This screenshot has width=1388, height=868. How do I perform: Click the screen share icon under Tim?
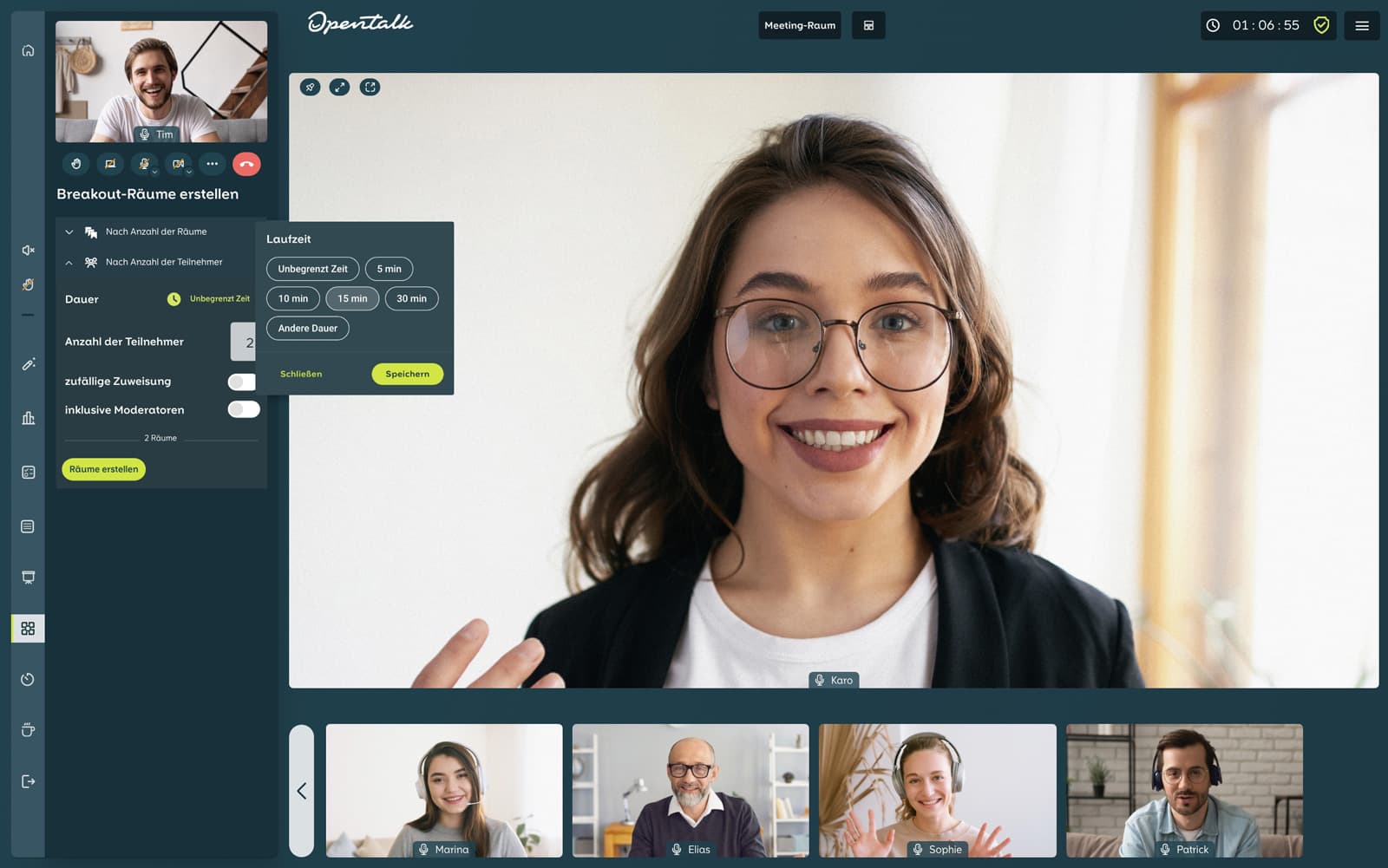pyautogui.click(x=110, y=164)
